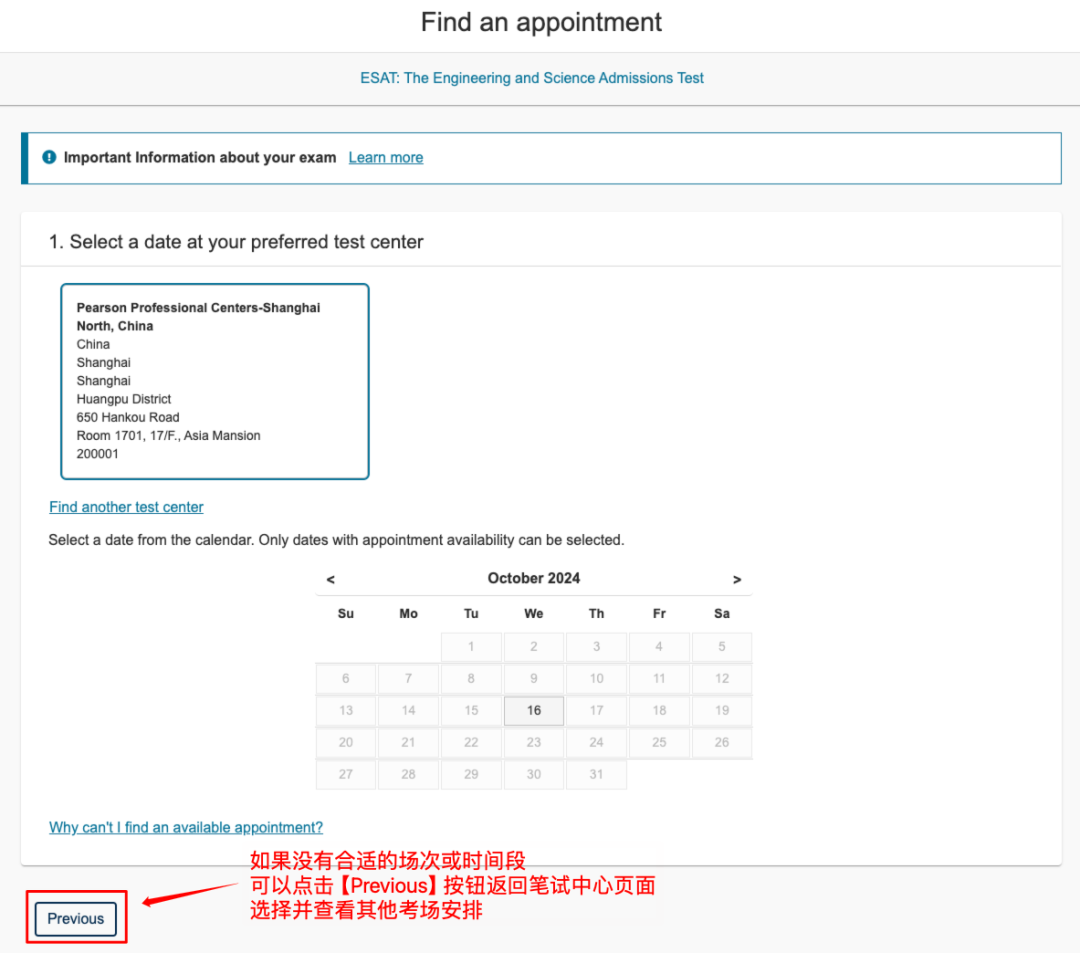This screenshot has width=1080, height=953.
Task: Click the We weekday column header
Action: pyautogui.click(x=534, y=614)
